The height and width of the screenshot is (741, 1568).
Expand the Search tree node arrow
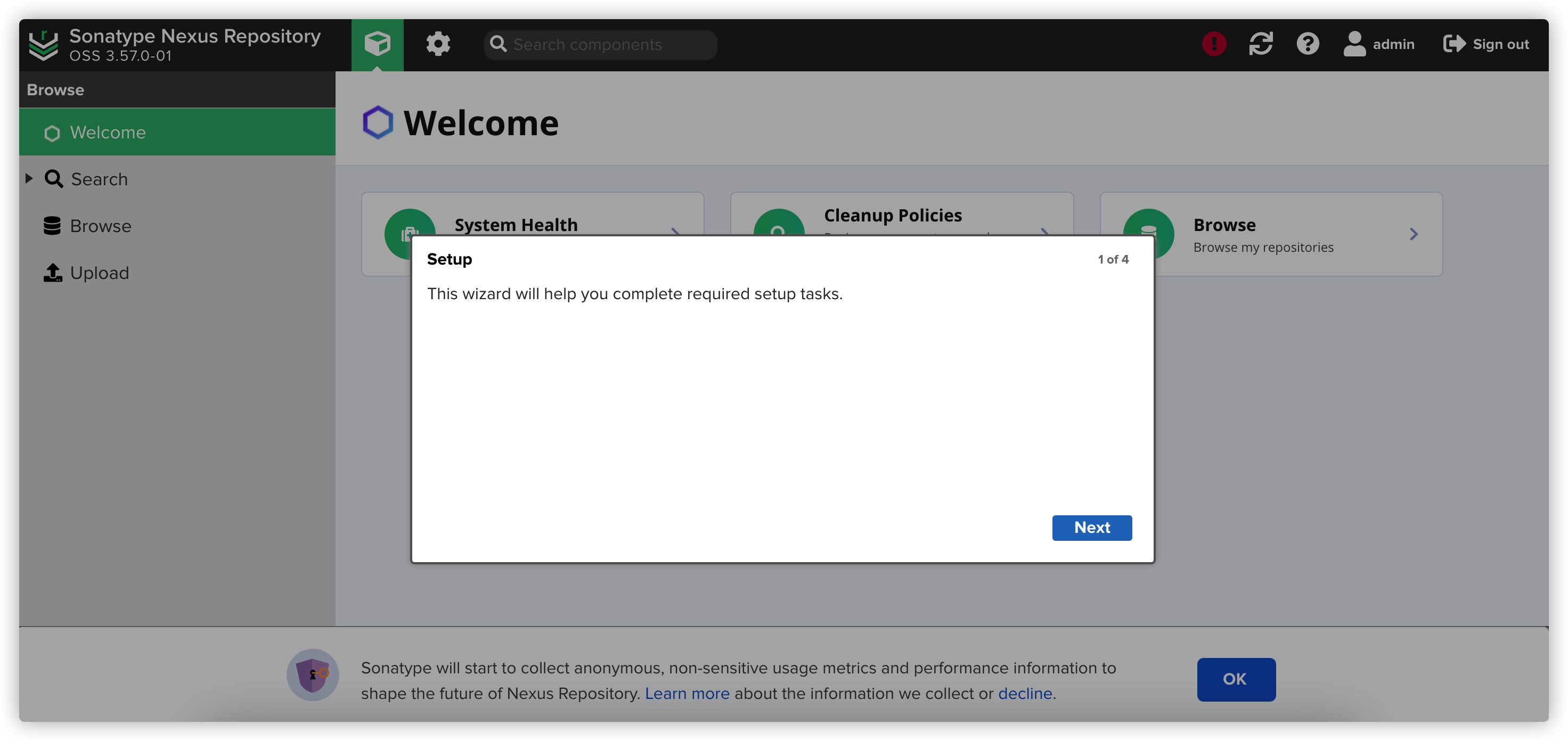click(x=29, y=178)
